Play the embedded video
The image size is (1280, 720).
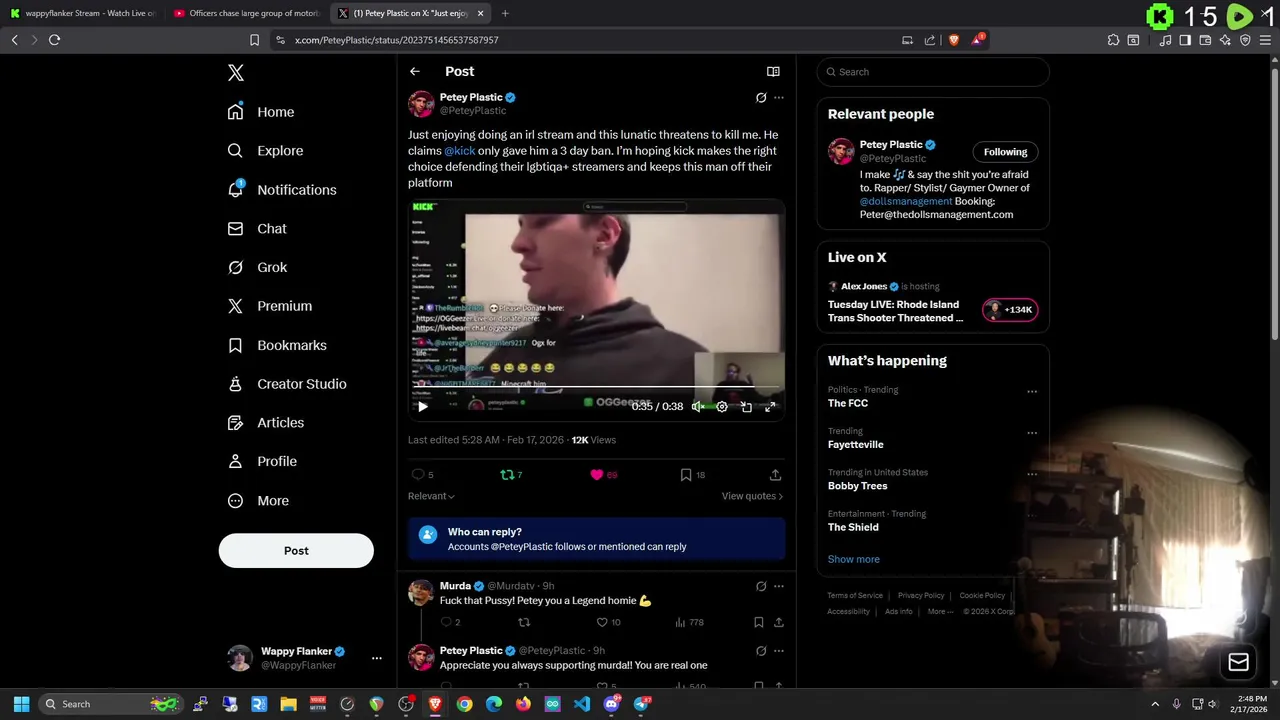423,407
